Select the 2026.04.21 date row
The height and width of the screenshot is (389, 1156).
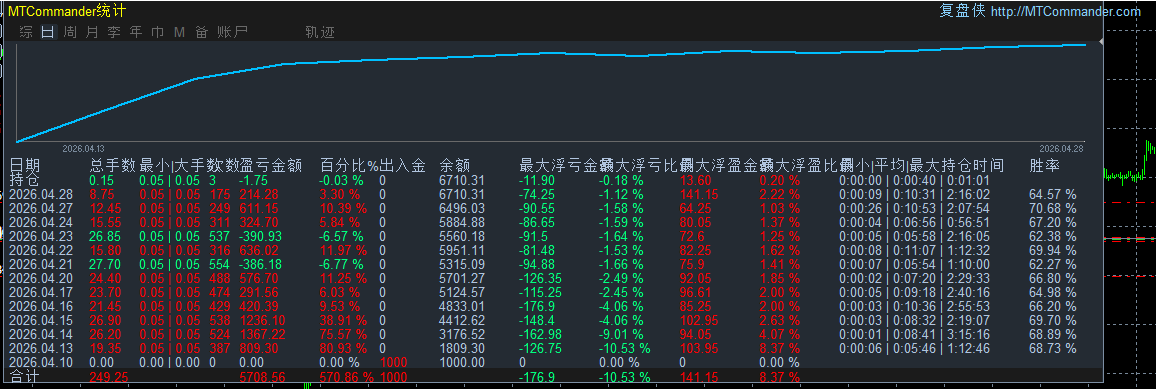(x=41, y=264)
